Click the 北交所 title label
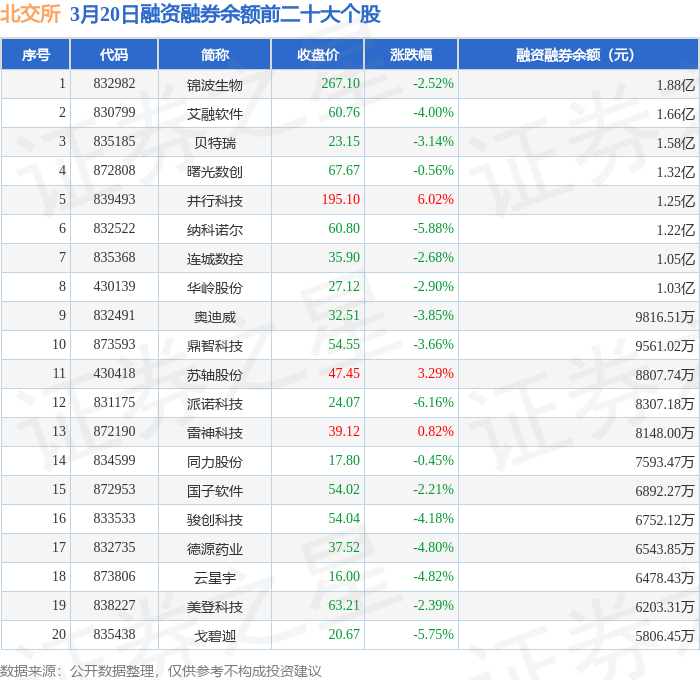This screenshot has height=680, width=700. click(30, 14)
